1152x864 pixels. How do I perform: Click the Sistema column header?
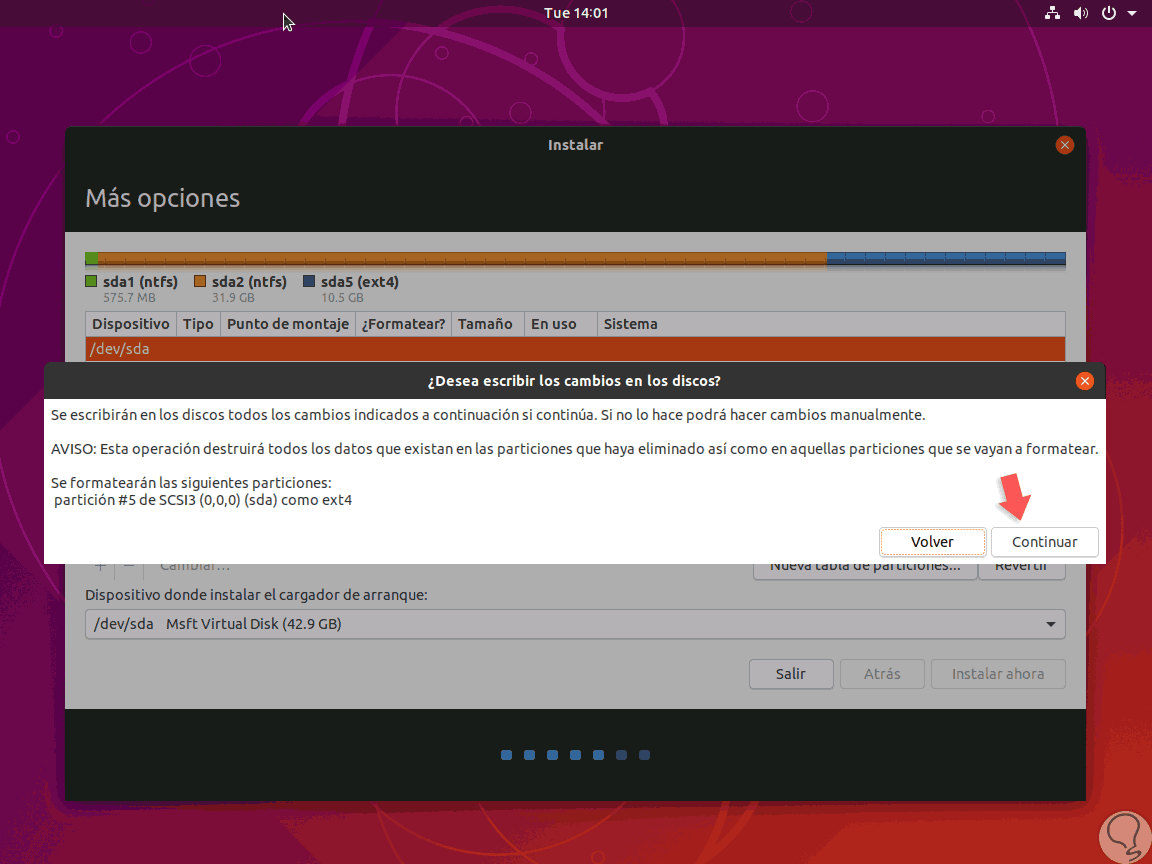click(831, 324)
